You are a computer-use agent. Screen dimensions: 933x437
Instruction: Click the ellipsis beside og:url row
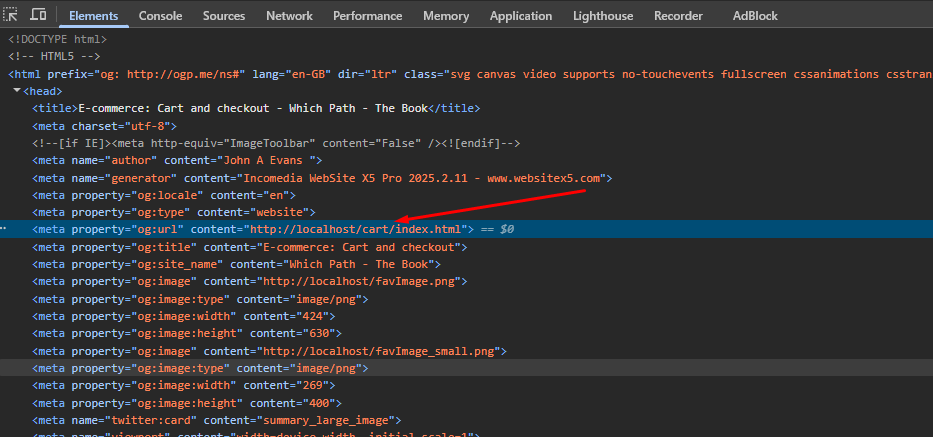[4, 230]
